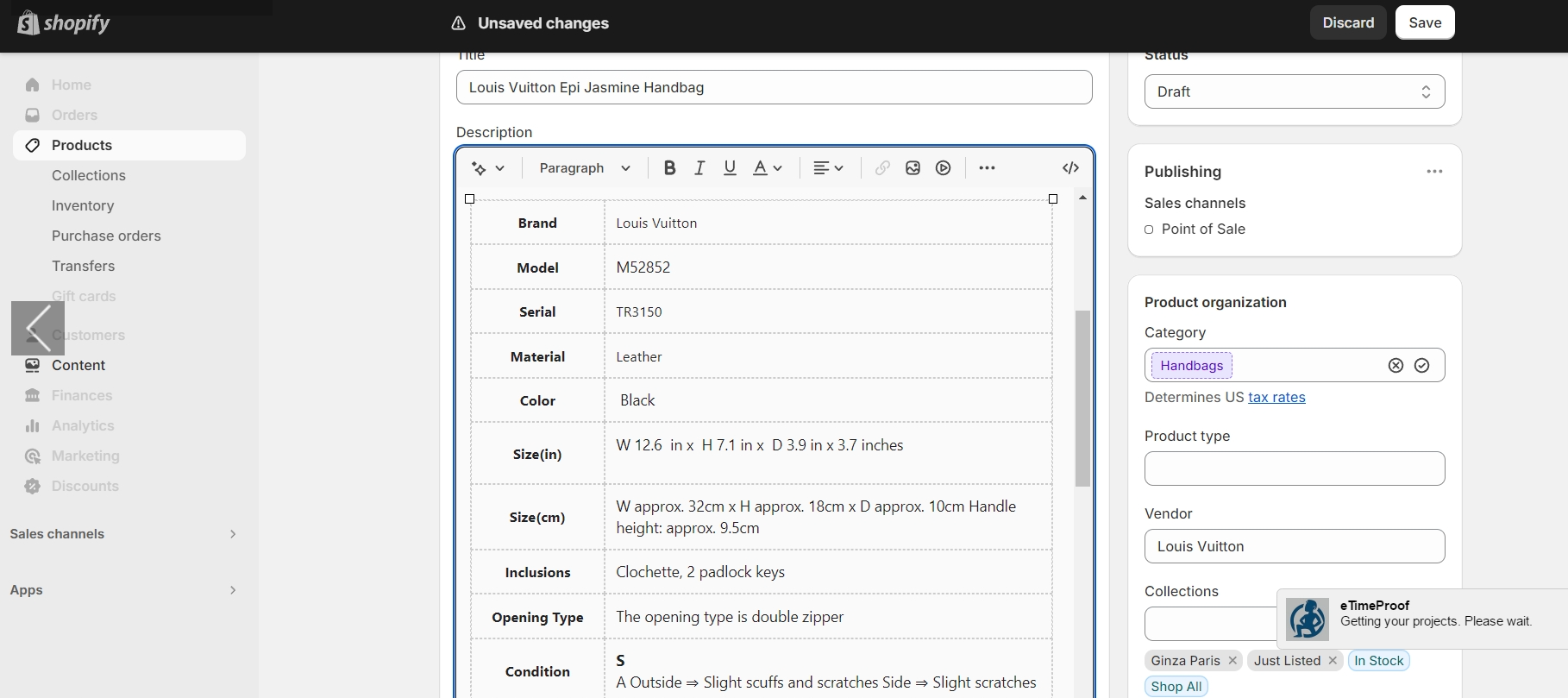Image resolution: width=1568 pixels, height=698 pixels.
Task: Click the table's upper-left resize handle
Action: click(x=469, y=198)
